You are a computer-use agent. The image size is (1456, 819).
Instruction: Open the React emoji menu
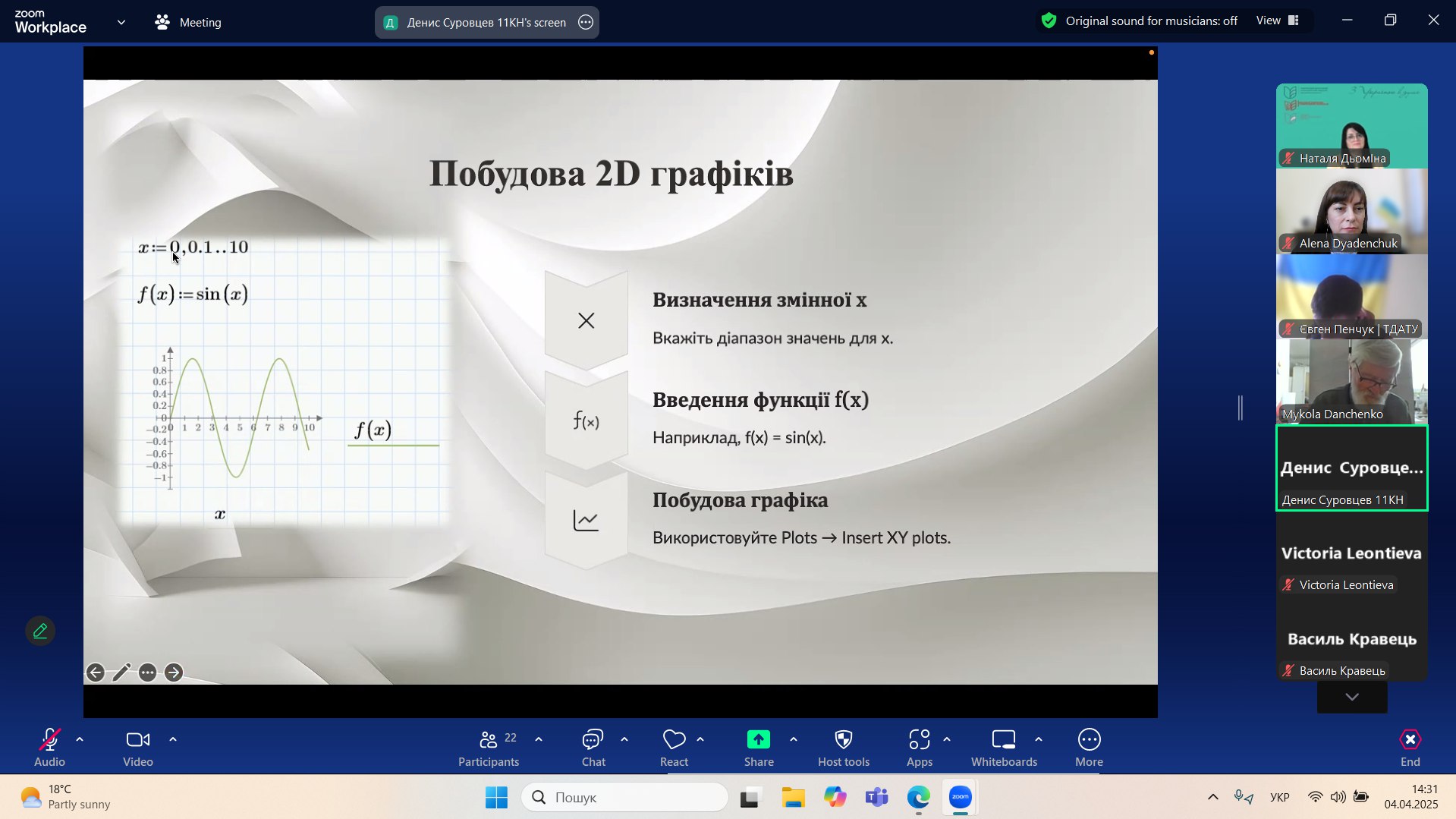[x=674, y=748]
